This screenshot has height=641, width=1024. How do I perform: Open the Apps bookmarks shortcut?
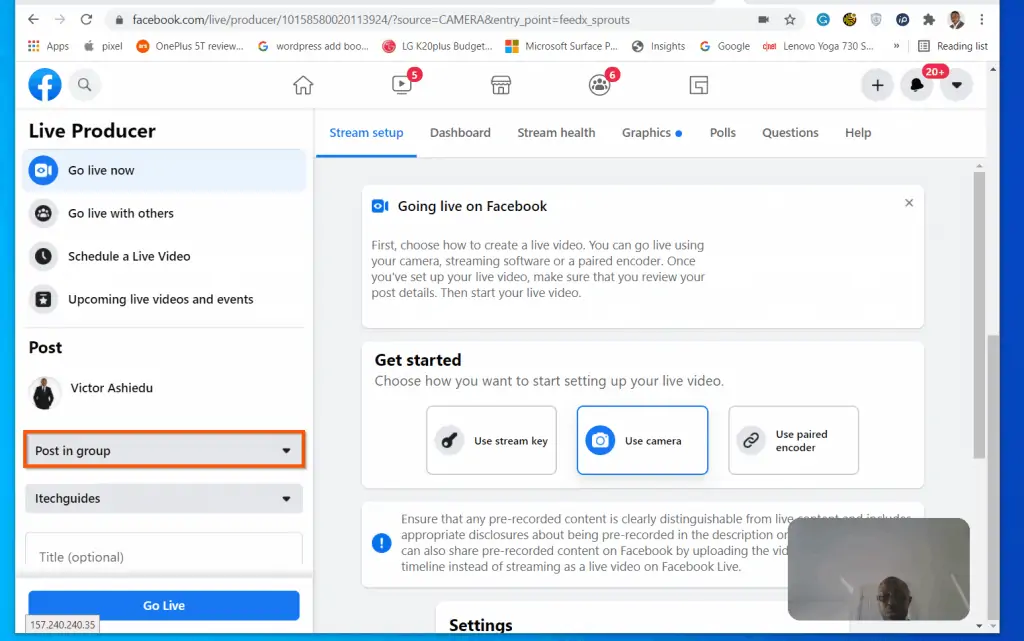(48, 46)
